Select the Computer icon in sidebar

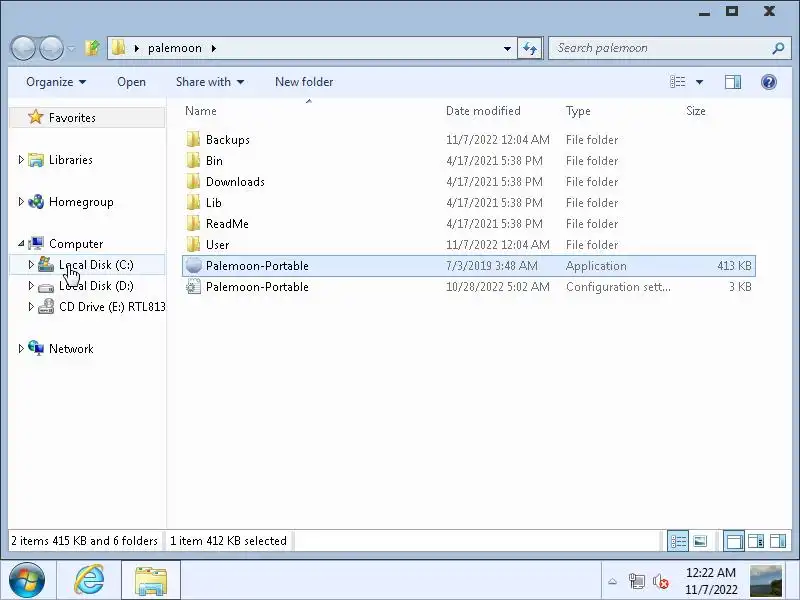36,243
